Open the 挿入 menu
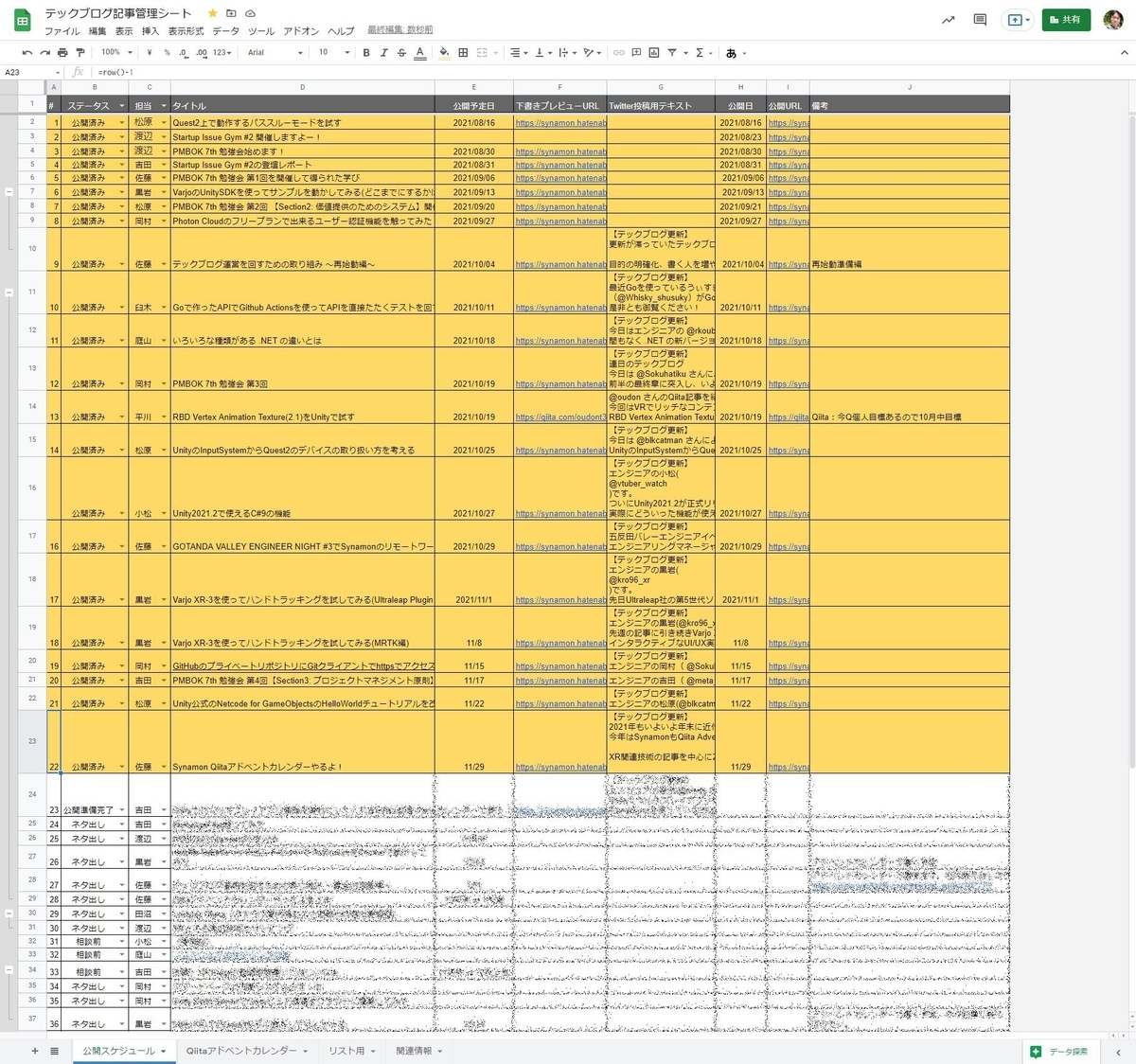The image size is (1136, 1064). [151, 31]
